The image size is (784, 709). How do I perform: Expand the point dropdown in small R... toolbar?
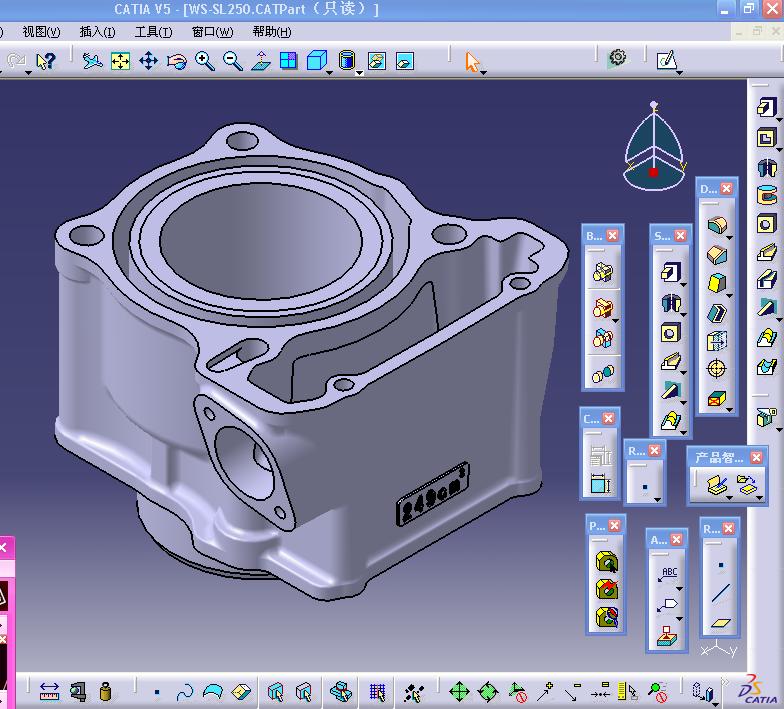[x=658, y=498]
